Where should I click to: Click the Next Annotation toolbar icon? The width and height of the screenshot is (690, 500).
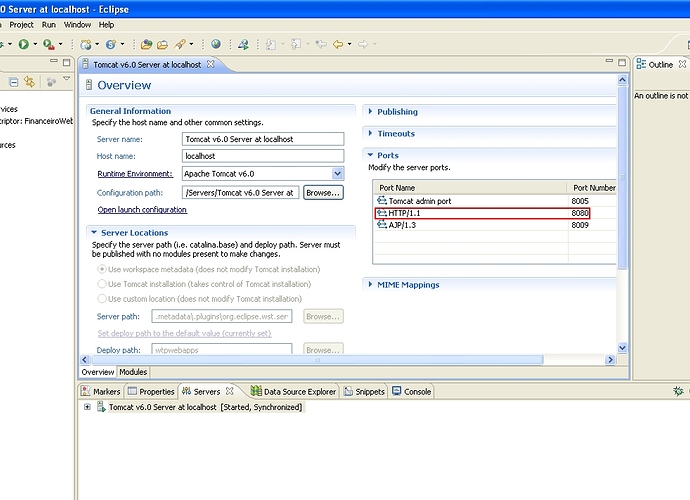coord(271,44)
